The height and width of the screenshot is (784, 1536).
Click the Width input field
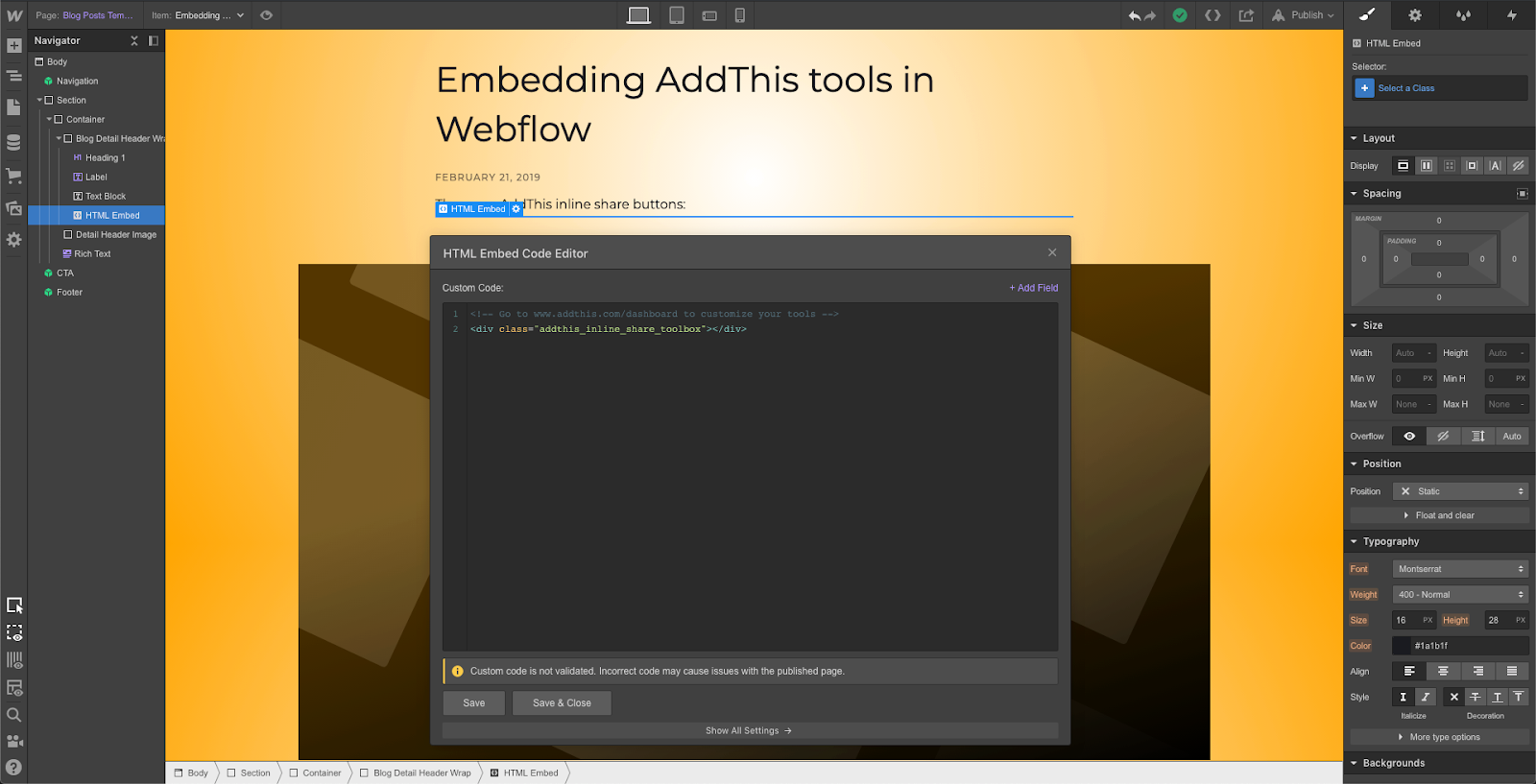click(x=1414, y=353)
